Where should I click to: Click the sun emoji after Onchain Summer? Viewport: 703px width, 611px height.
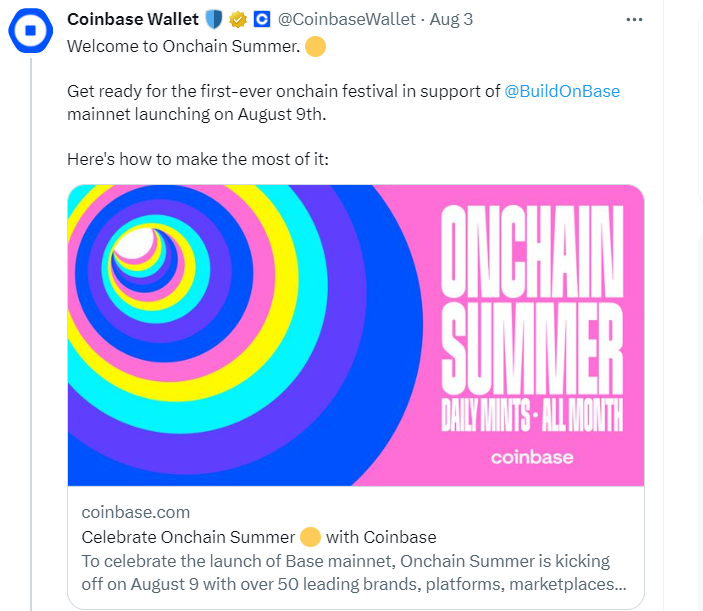coord(315,46)
